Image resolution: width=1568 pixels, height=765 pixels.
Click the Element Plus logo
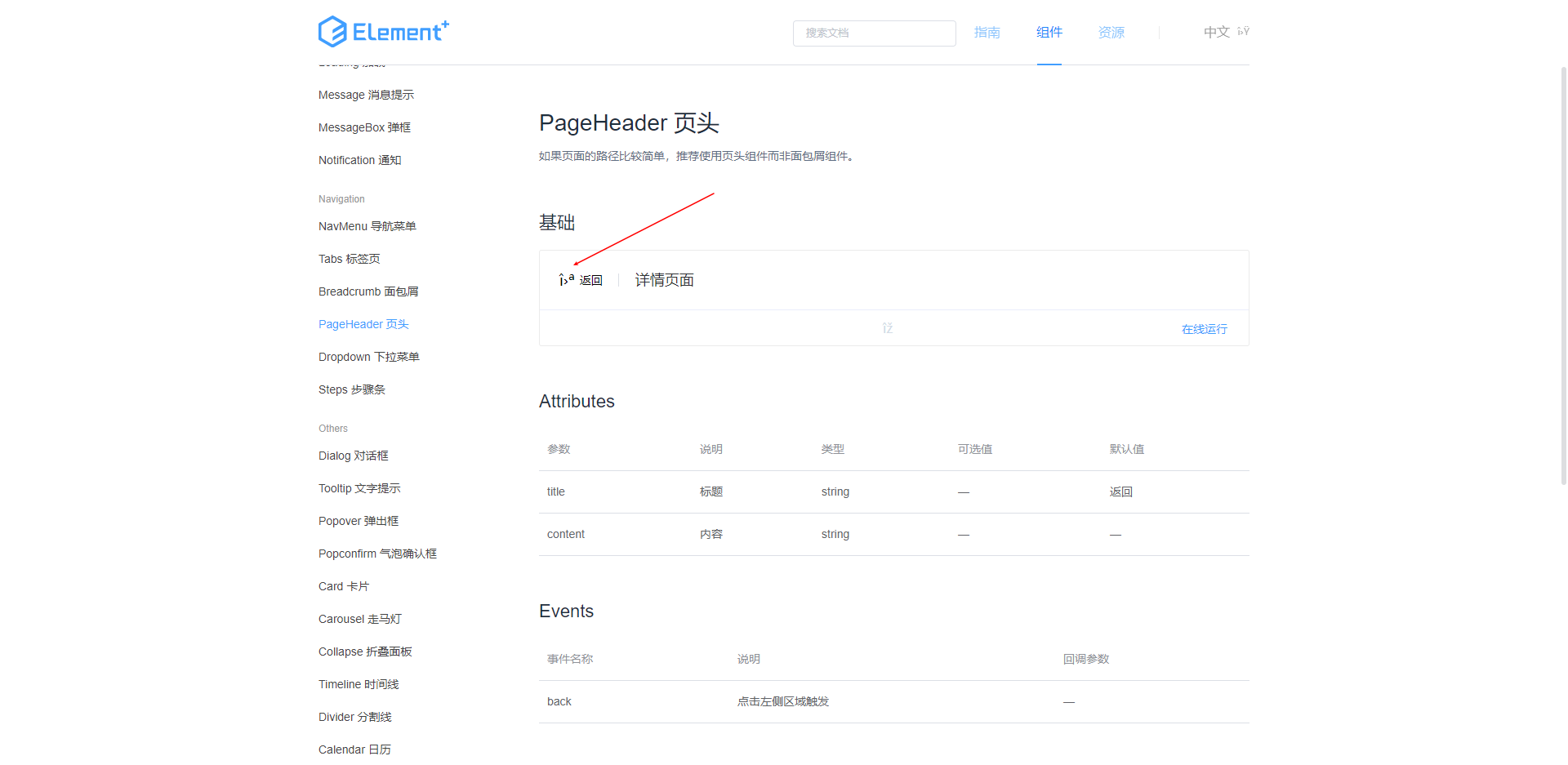(383, 32)
